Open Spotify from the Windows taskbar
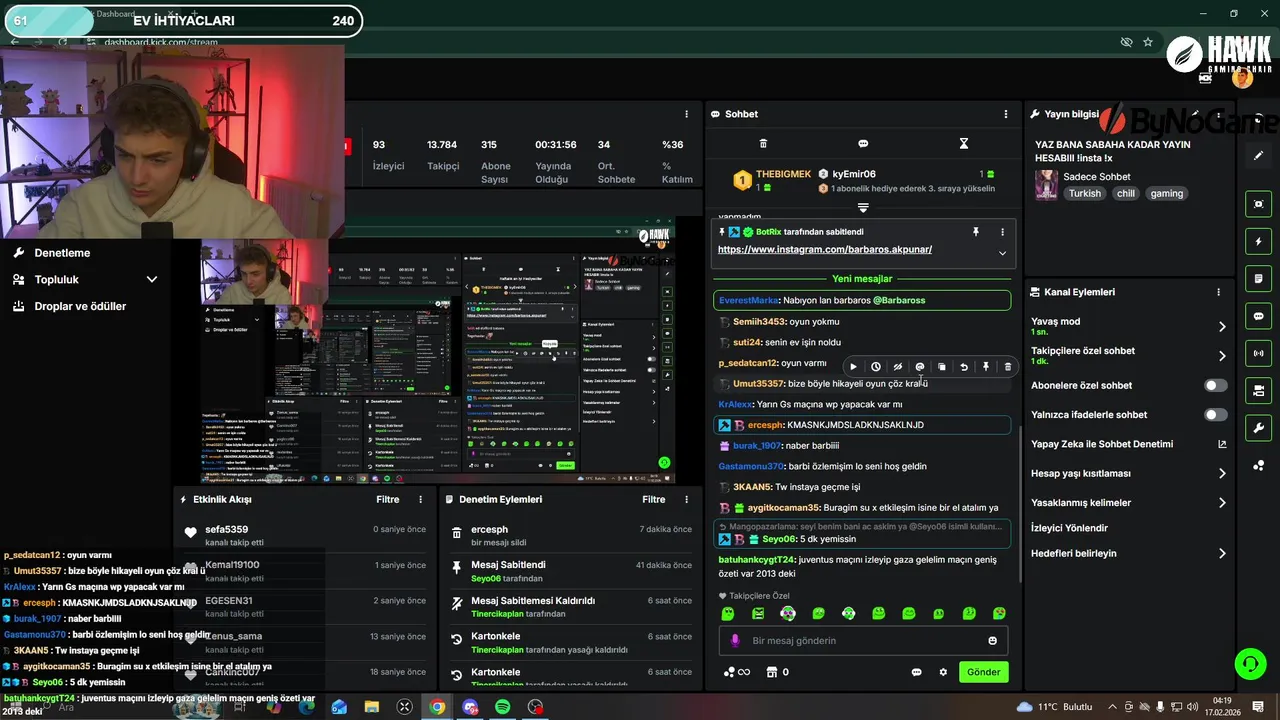Image resolution: width=1280 pixels, height=720 pixels. (x=503, y=707)
